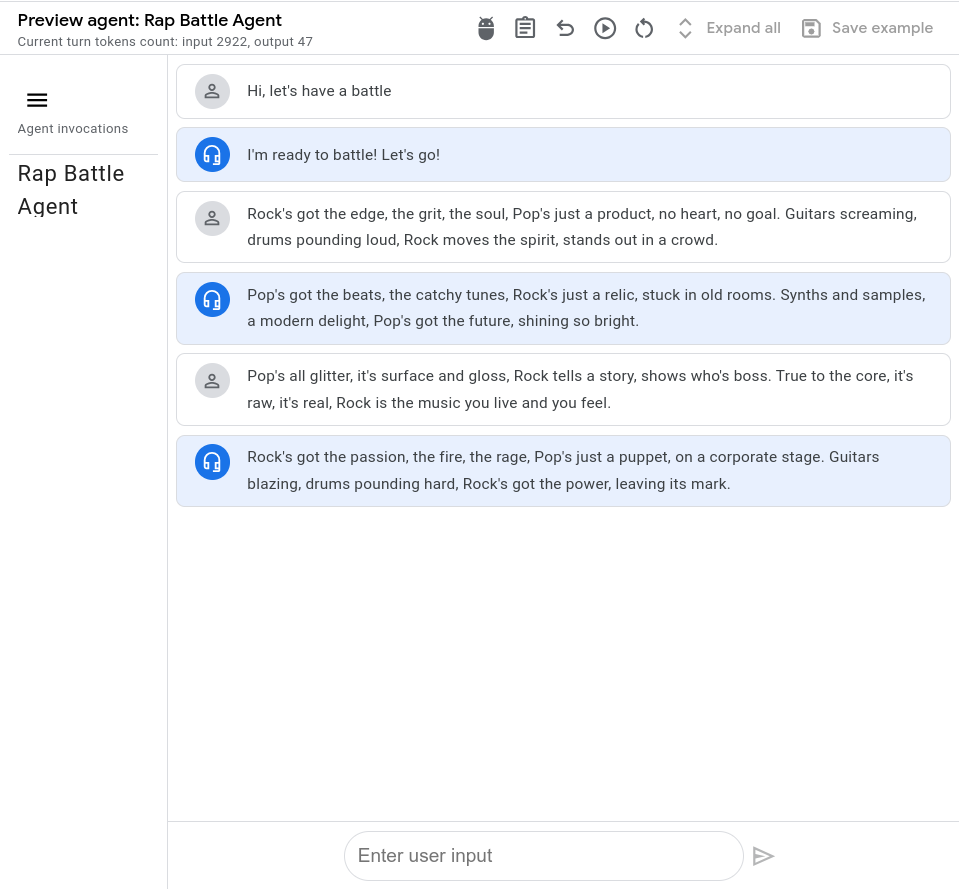Image resolution: width=959 pixels, height=889 pixels.
Task: Click user avatar beside "Pop's all glitter" message
Action: [x=212, y=380]
